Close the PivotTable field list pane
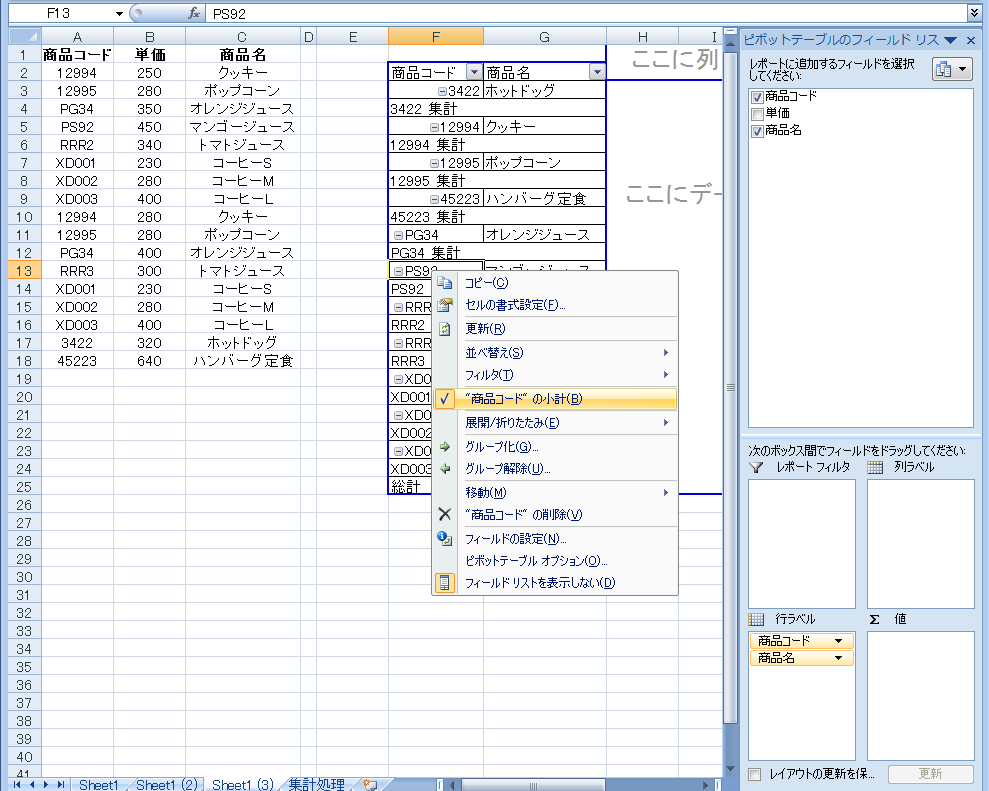 coord(970,40)
